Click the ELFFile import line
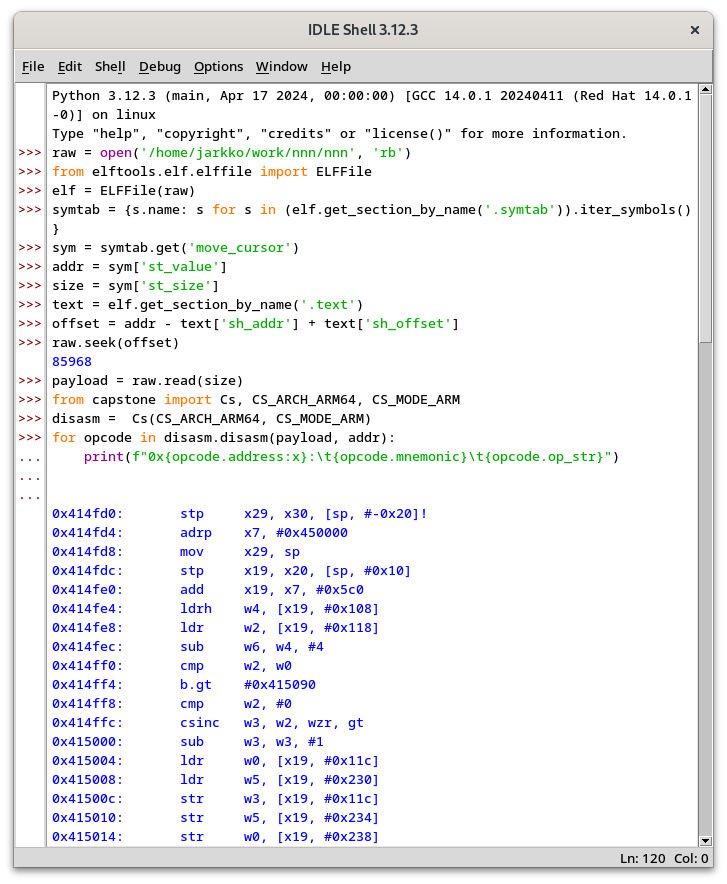 [212, 171]
